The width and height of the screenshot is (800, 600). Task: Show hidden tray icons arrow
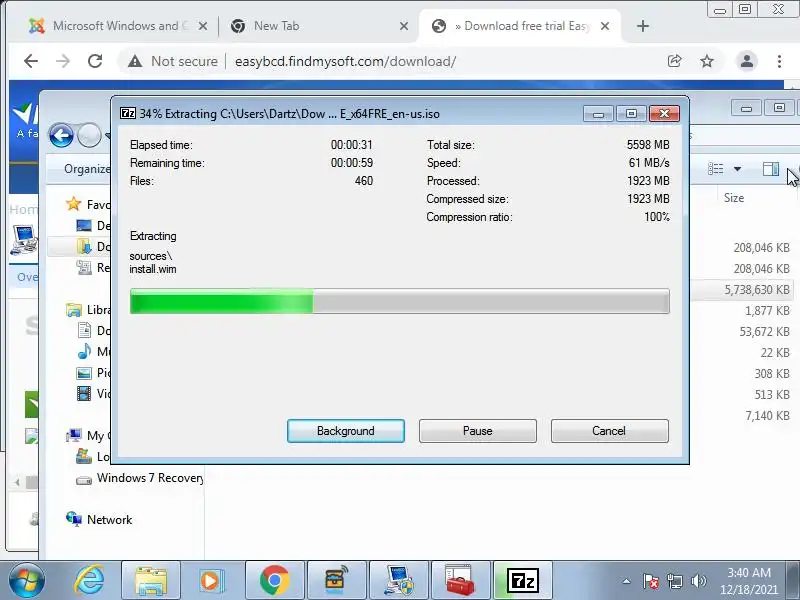(627, 581)
